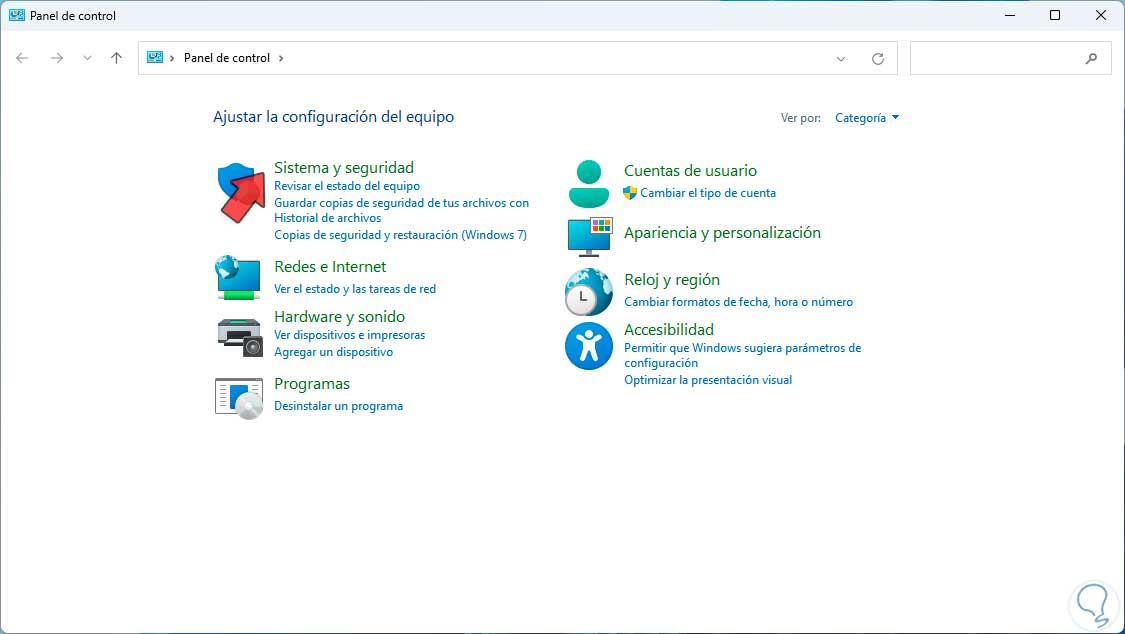The height and width of the screenshot is (634, 1125).
Task: Open the Apariencia y personalización heading
Action: click(x=722, y=232)
